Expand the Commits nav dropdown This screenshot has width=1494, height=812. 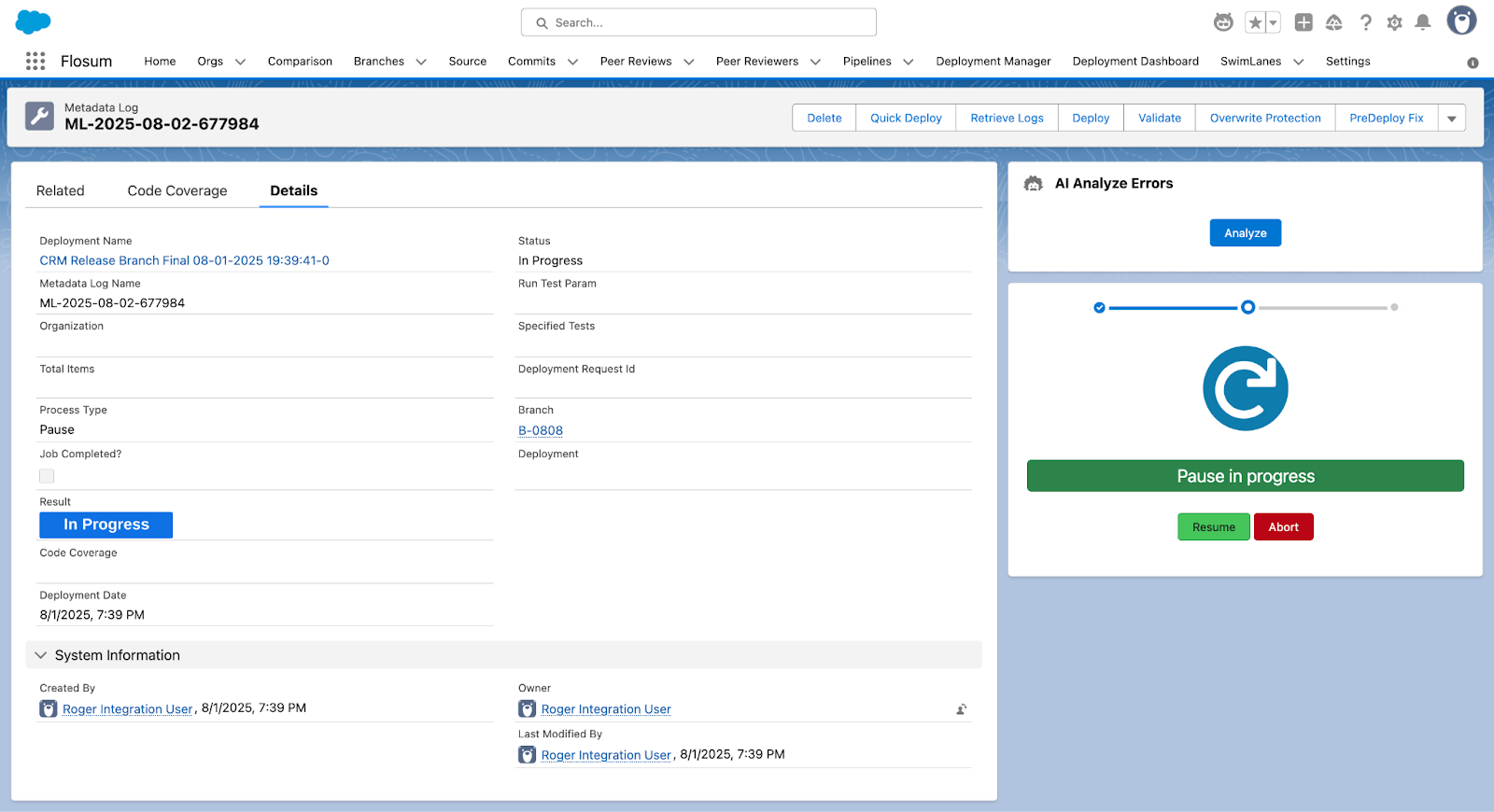tap(572, 62)
